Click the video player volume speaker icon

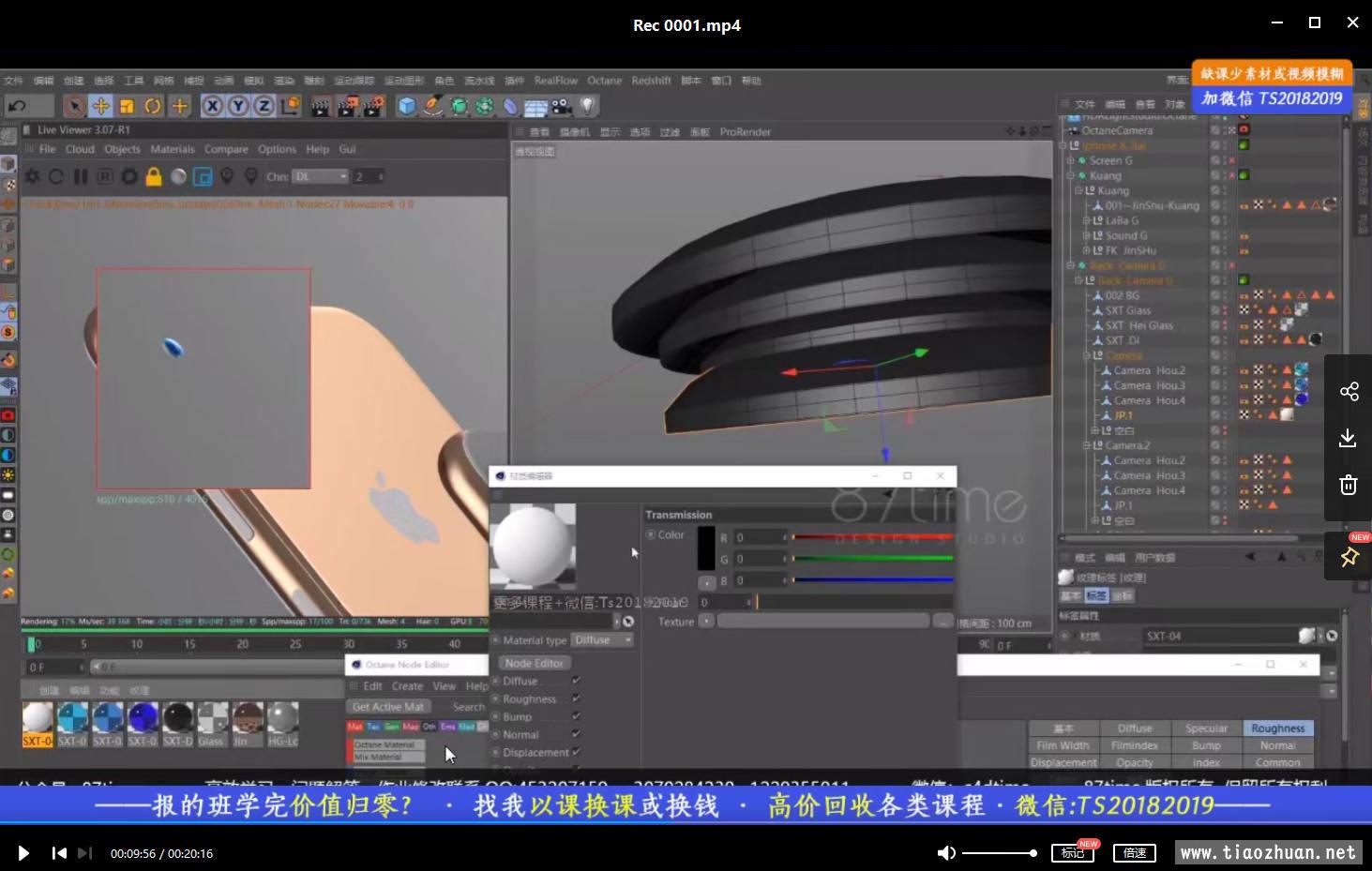click(x=946, y=853)
